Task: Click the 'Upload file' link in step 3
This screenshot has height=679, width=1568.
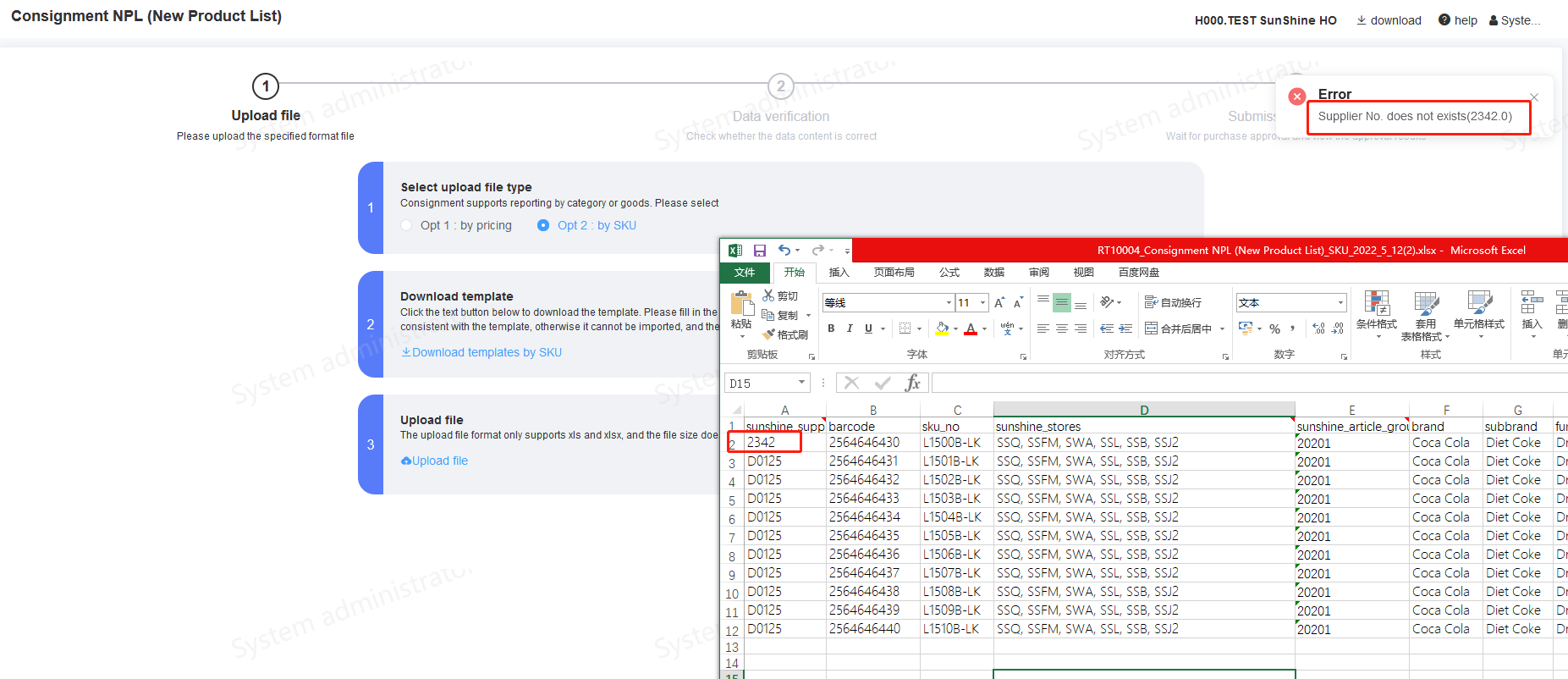Action: pyautogui.click(x=434, y=461)
